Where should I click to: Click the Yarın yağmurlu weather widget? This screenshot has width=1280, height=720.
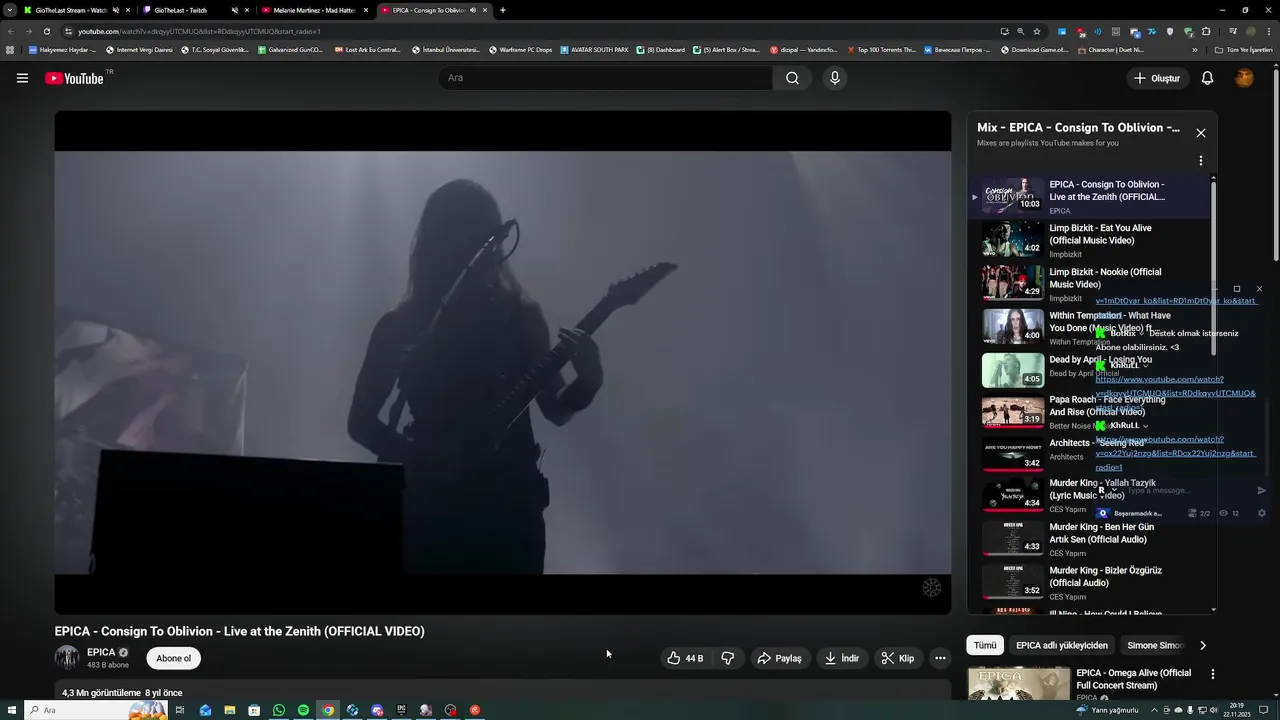(1107, 710)
